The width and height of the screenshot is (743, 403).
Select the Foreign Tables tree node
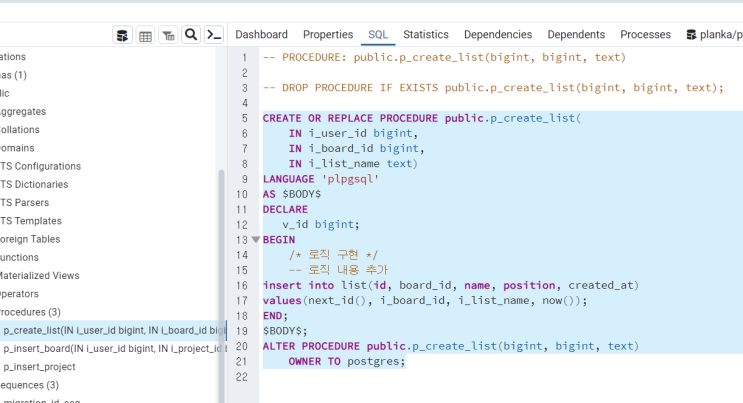[x=30, y=239]
